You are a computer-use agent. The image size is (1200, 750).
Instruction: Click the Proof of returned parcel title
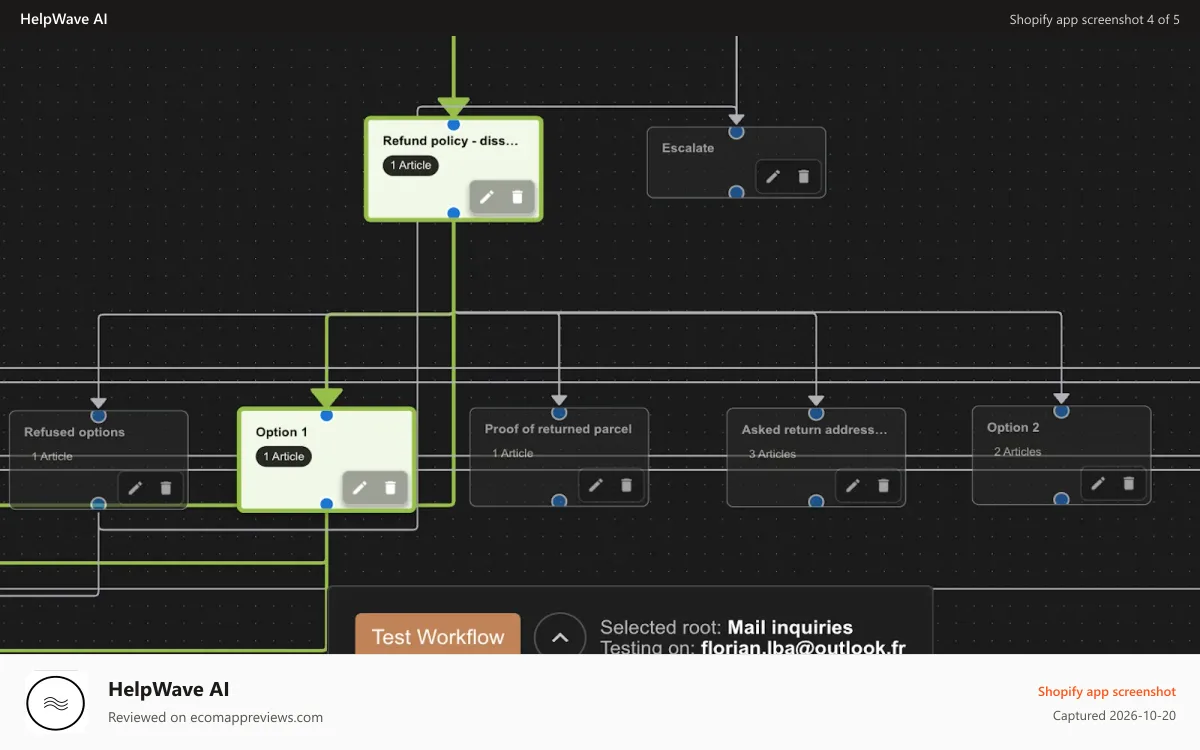[x=558, y=429]
